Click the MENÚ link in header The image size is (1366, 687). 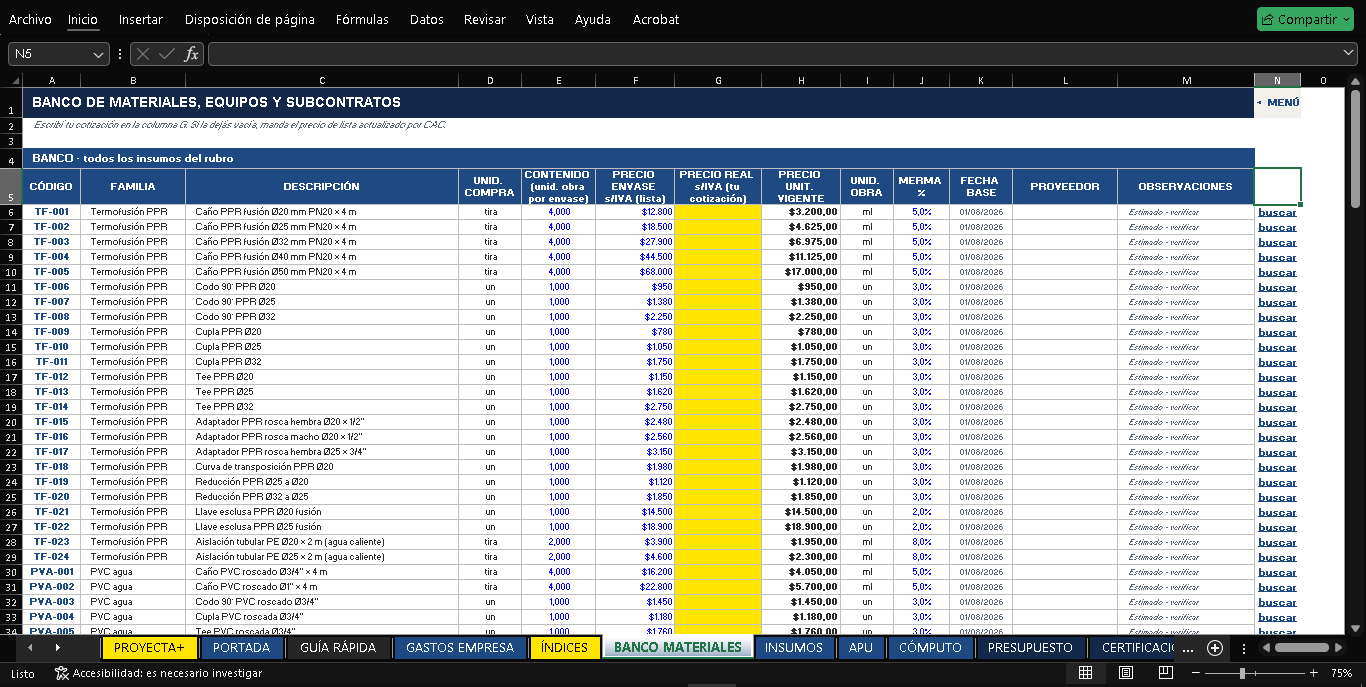1282,102
